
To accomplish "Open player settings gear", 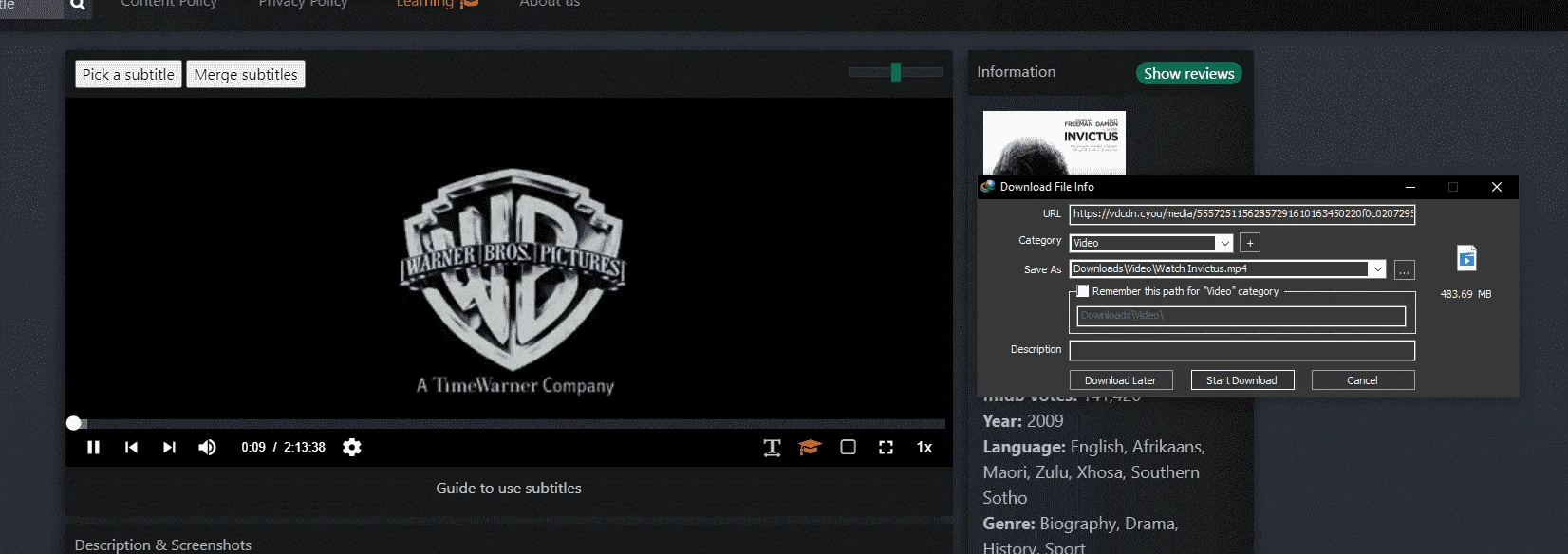I will coord(352,448).
